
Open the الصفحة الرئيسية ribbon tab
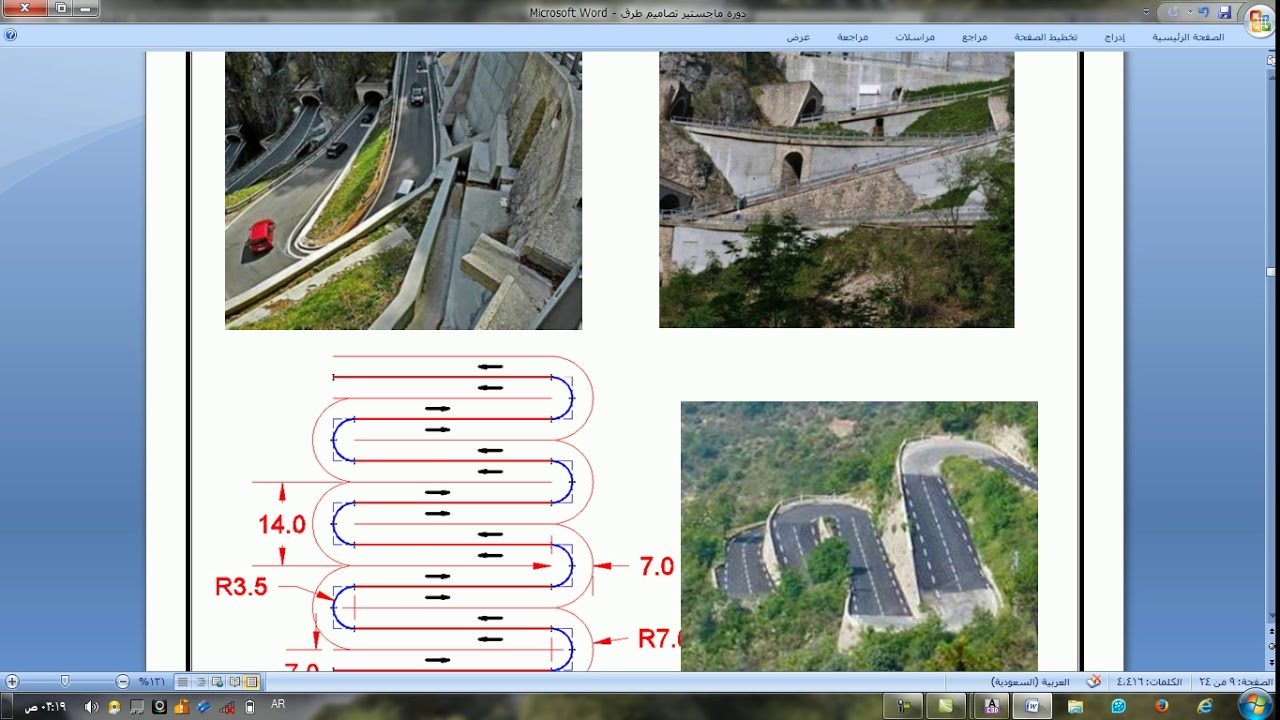coord(1188,37)
